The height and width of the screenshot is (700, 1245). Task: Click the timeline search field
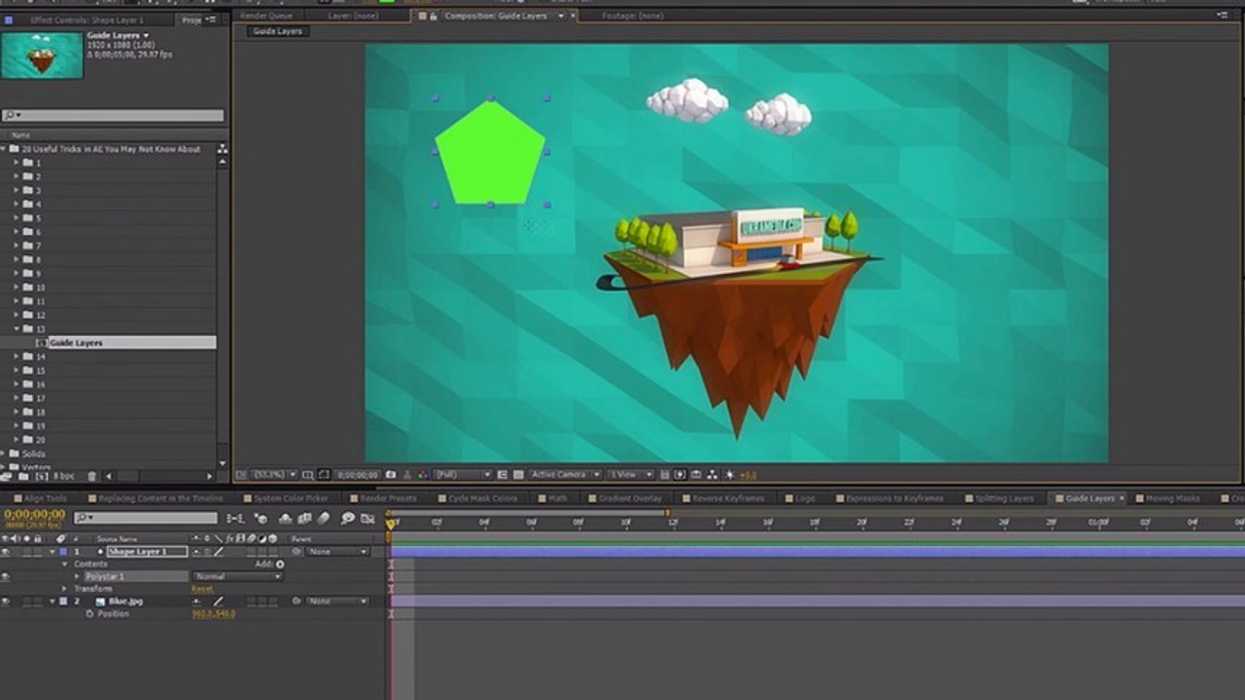[x=145, y=518]
